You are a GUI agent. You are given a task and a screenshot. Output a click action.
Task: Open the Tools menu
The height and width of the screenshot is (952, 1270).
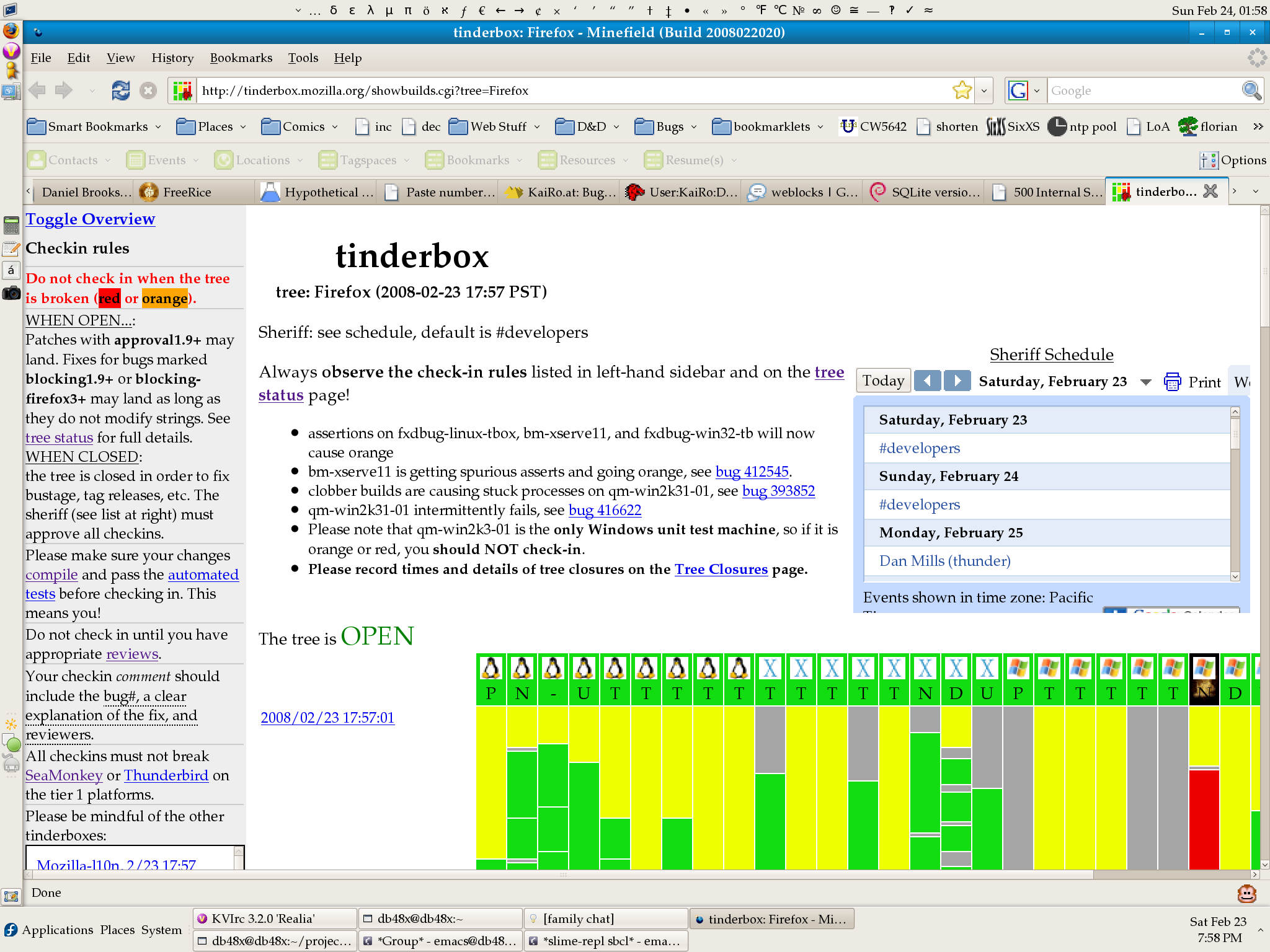tap(303, 58)
